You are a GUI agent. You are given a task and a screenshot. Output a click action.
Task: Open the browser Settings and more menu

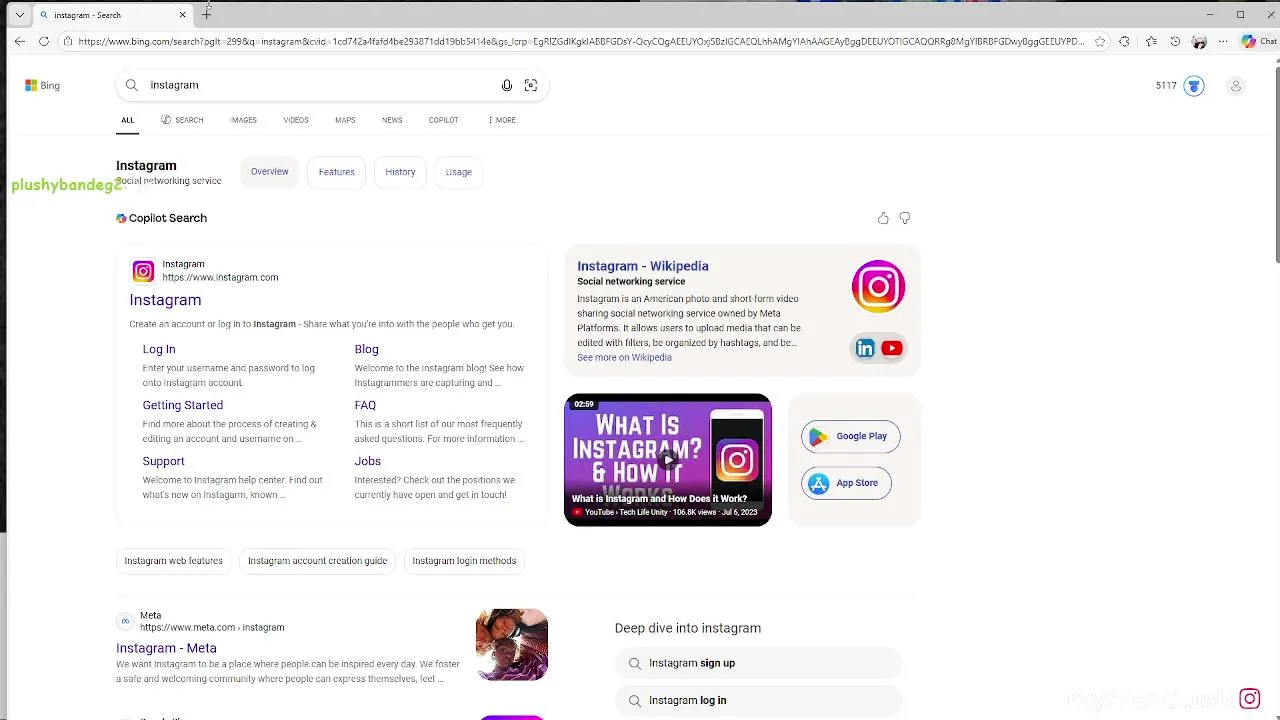1223,41
